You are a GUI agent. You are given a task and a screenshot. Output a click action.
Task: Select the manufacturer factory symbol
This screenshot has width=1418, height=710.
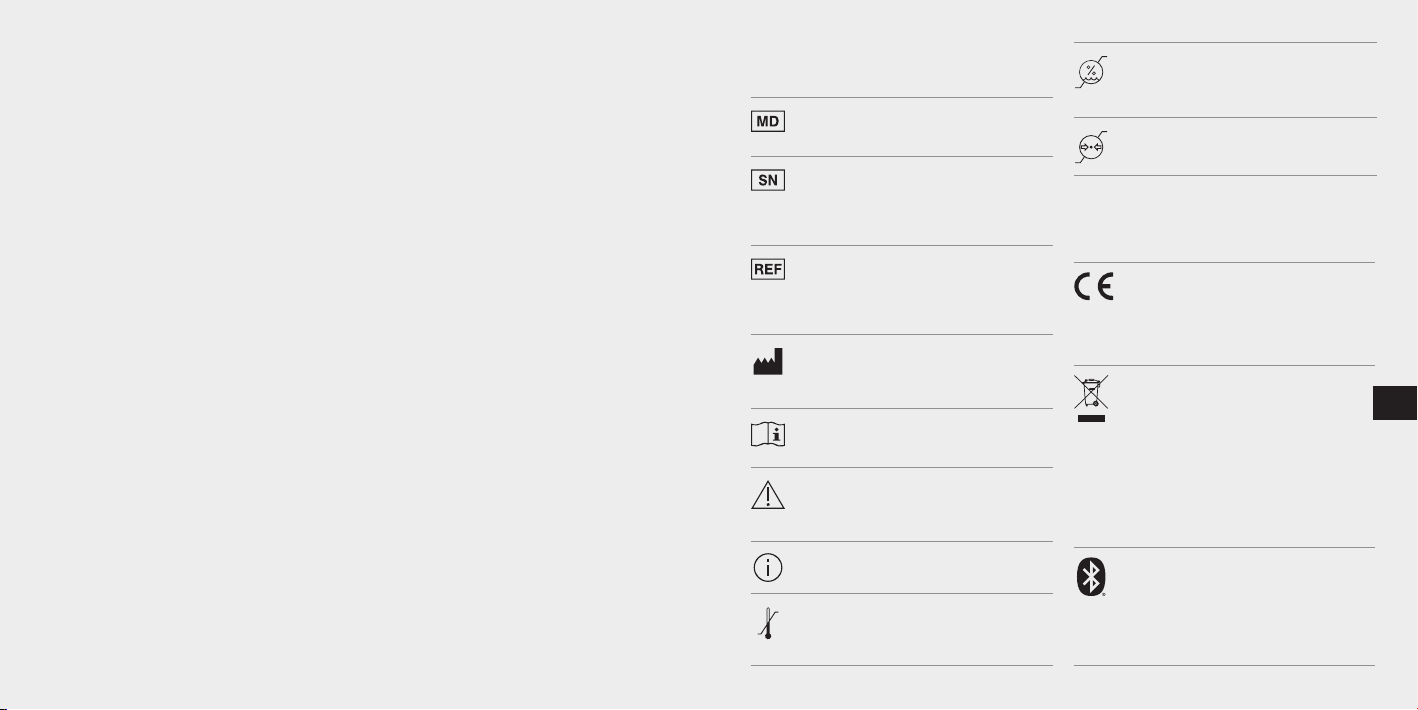tap(768, 362)
